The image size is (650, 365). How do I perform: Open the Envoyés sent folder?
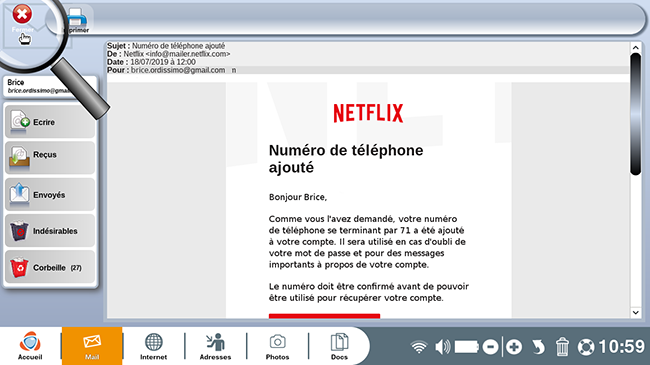(x=50, y=195)
